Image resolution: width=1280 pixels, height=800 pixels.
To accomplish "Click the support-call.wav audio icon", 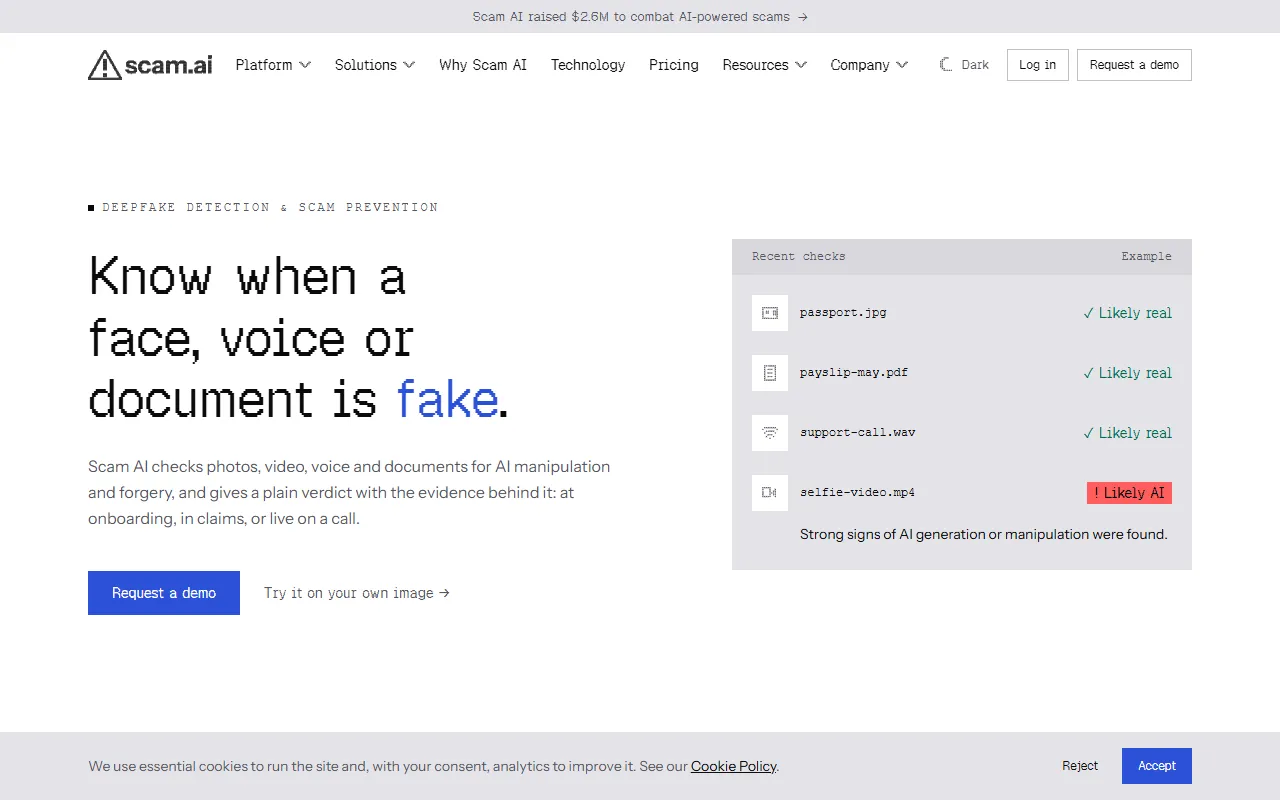I will [770, 433].
